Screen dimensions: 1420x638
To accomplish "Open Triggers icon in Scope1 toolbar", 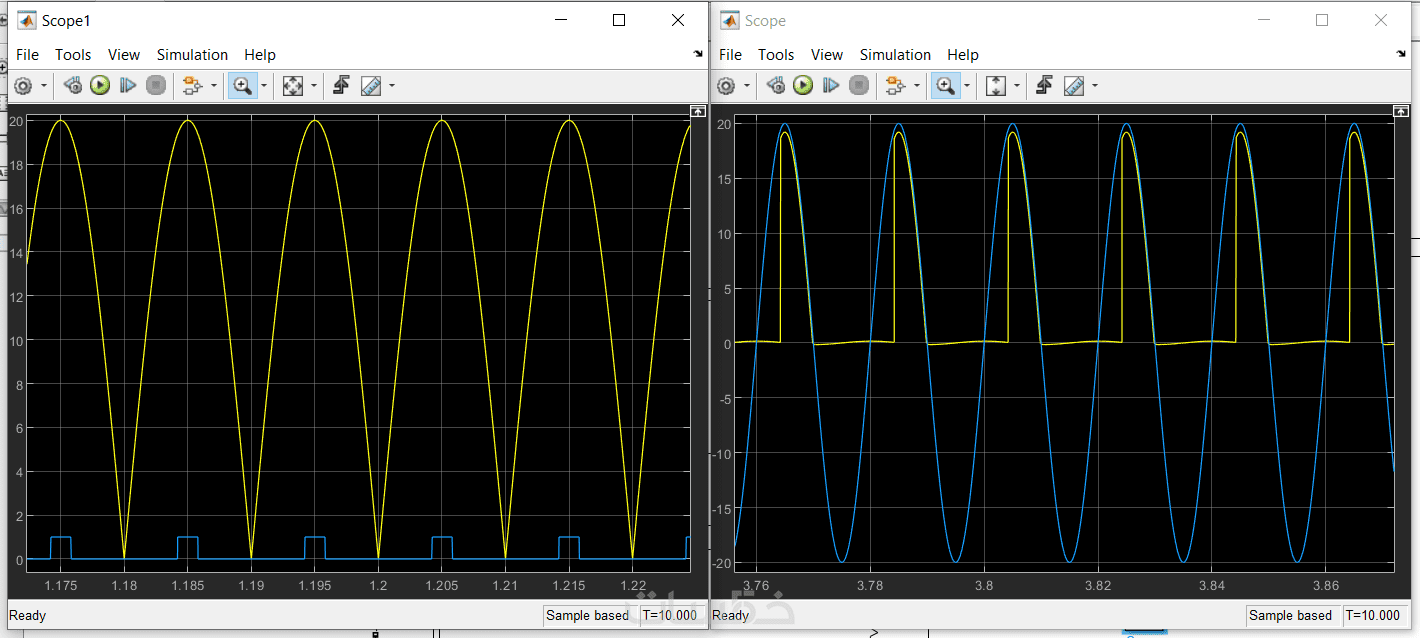I will pos(341,86).
